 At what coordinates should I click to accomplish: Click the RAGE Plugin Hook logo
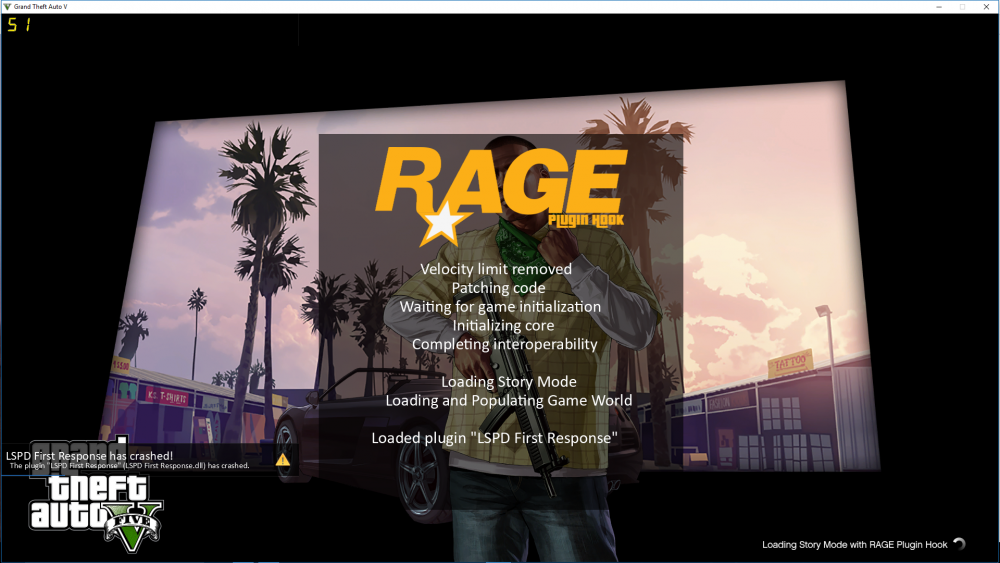pyautogui.click(x=501, y=196)
